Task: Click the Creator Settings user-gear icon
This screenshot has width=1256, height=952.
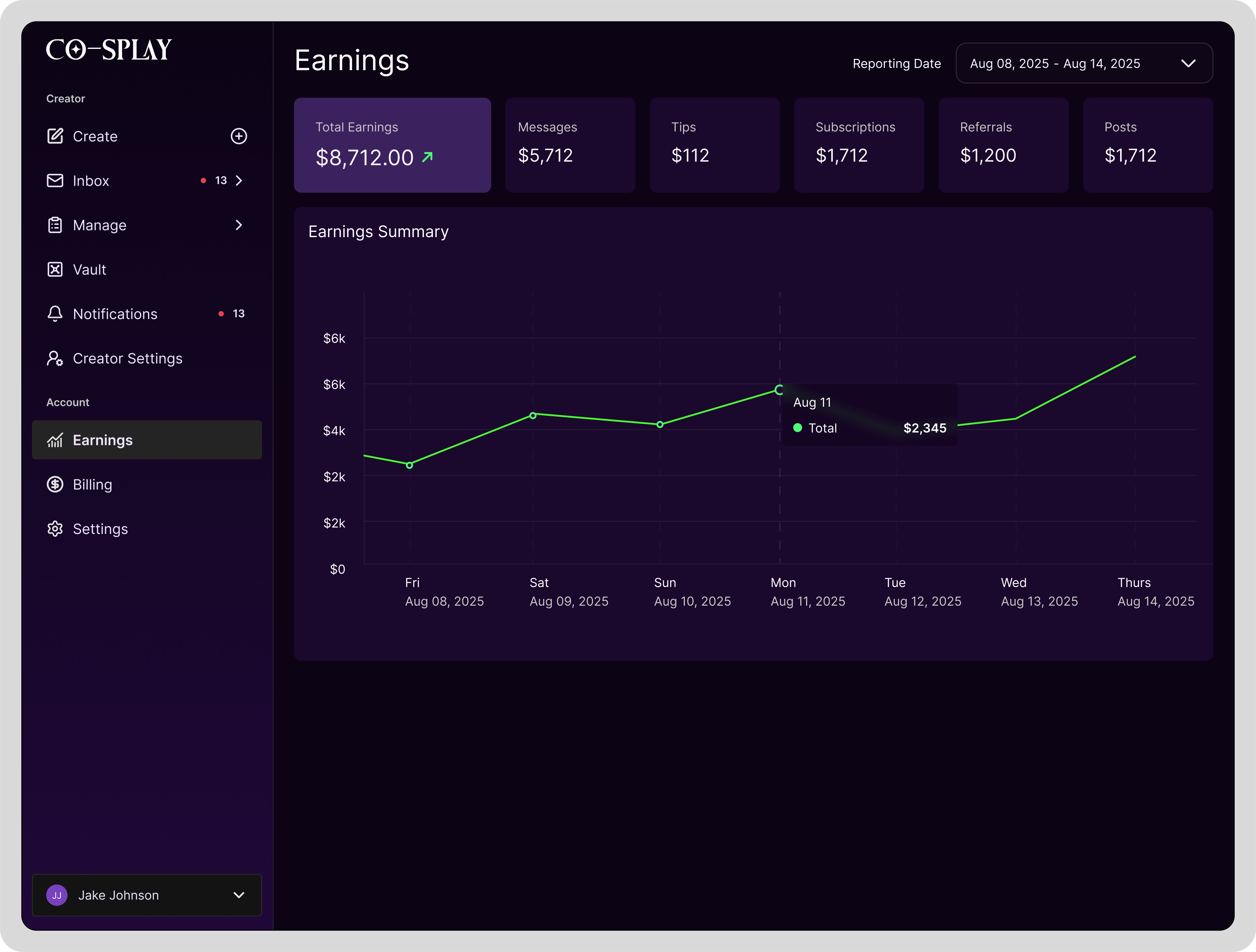Action: tap(55, 359)
